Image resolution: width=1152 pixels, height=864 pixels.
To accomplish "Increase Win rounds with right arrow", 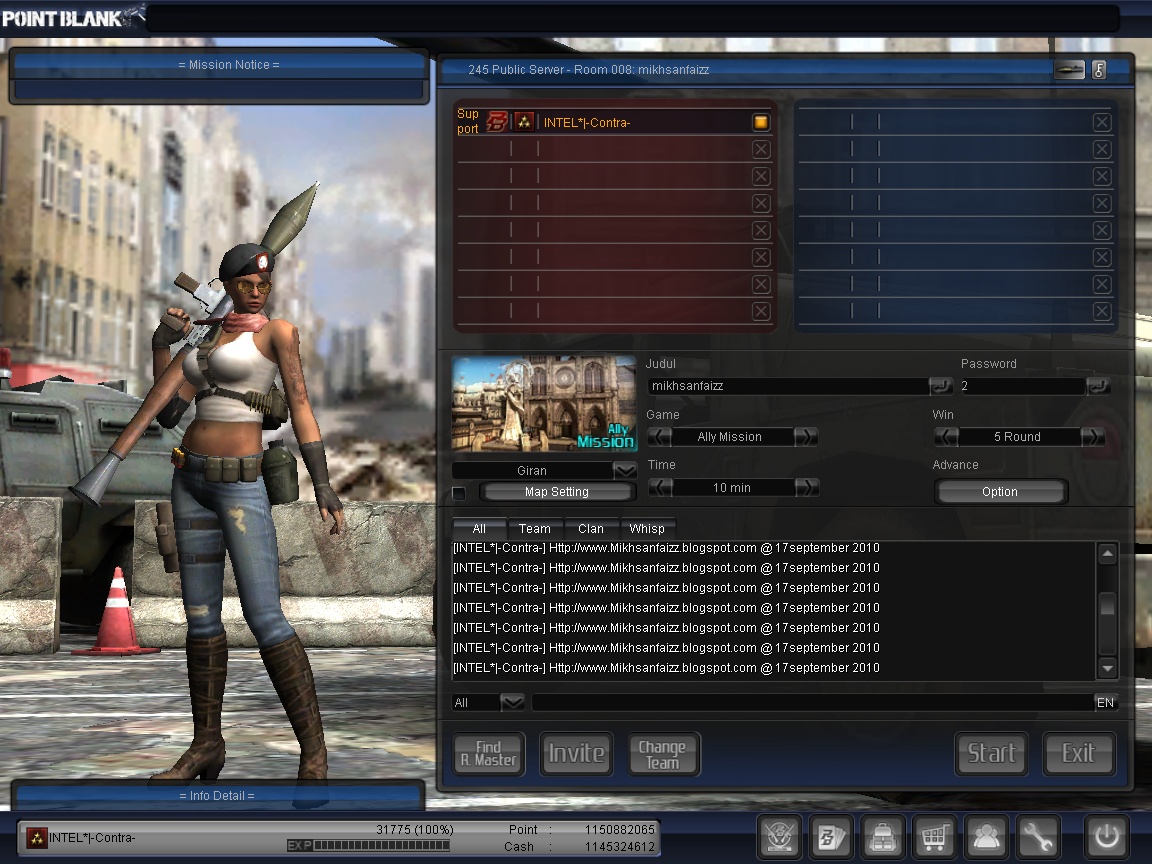I will [x=1093, y=436].
